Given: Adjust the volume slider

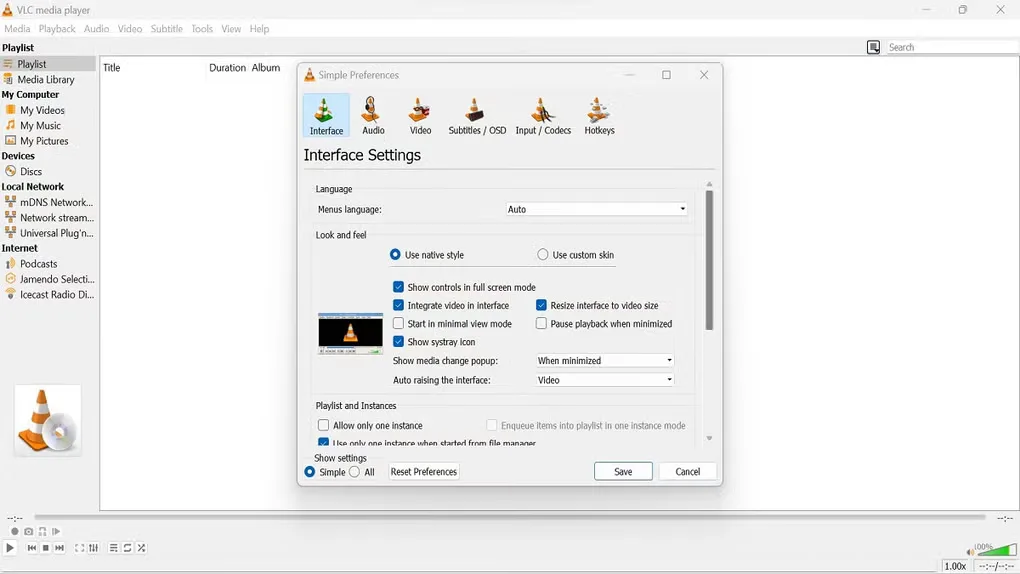Looking at the screenshot, I should (x=997, y=551).
